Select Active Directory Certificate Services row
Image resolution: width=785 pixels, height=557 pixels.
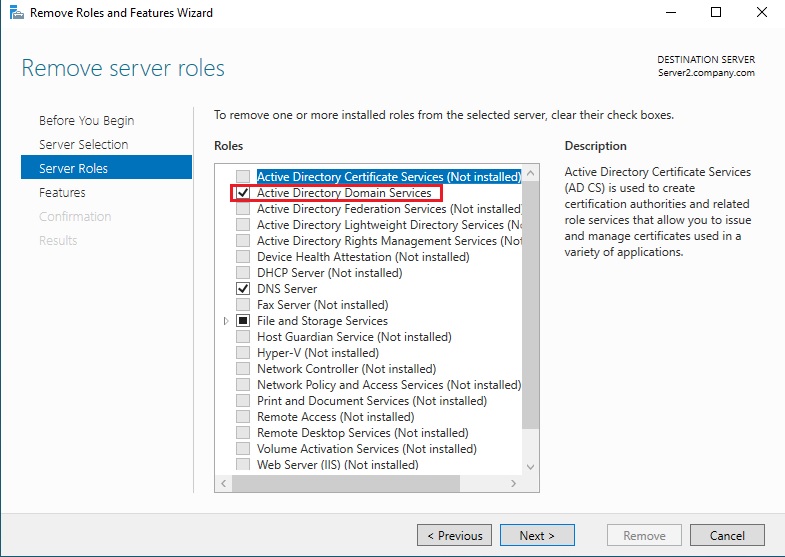(x=388, y=177)
